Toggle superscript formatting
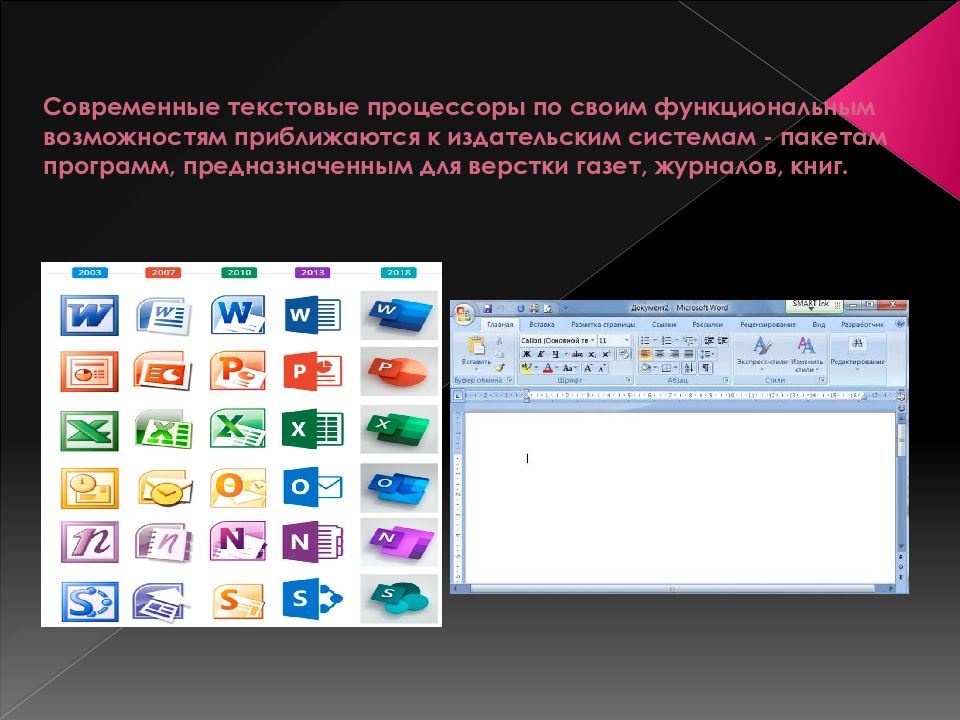The image size is (960, 720). point(606,354)
